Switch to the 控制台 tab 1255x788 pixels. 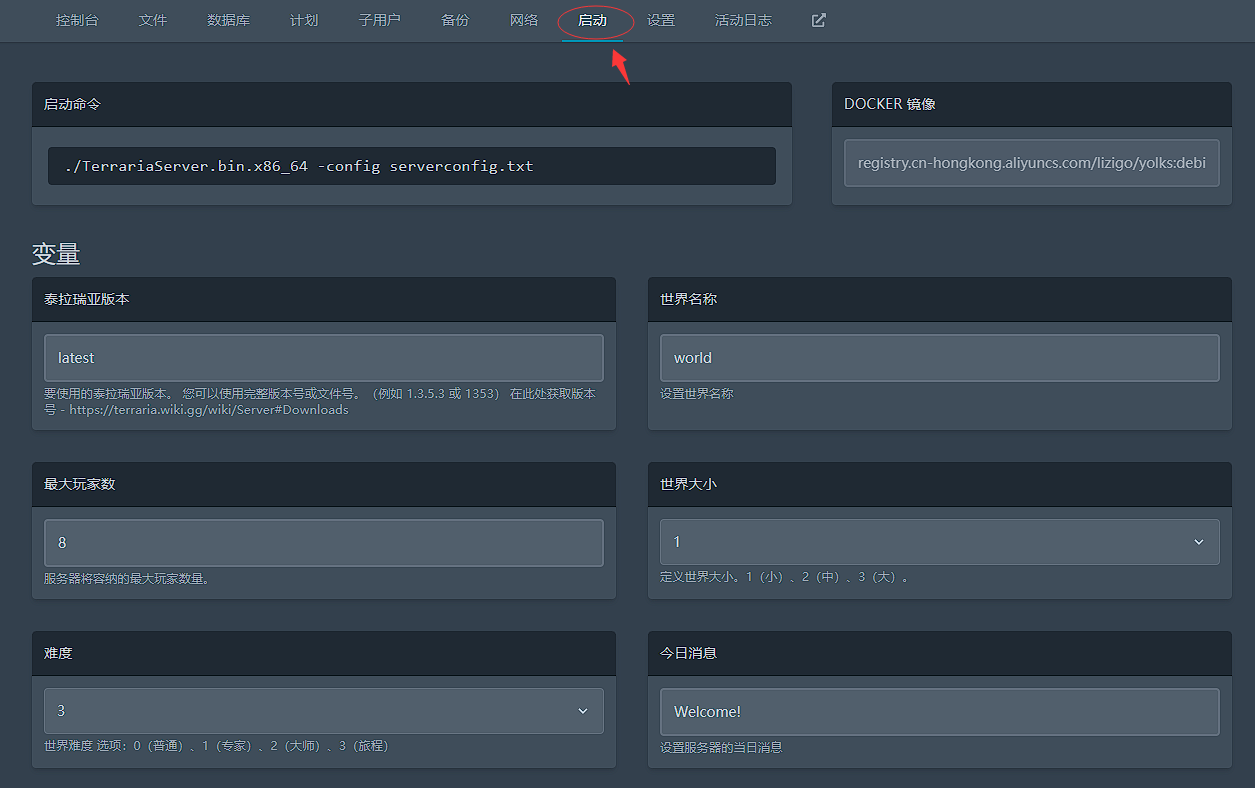(x=77, y=20)
